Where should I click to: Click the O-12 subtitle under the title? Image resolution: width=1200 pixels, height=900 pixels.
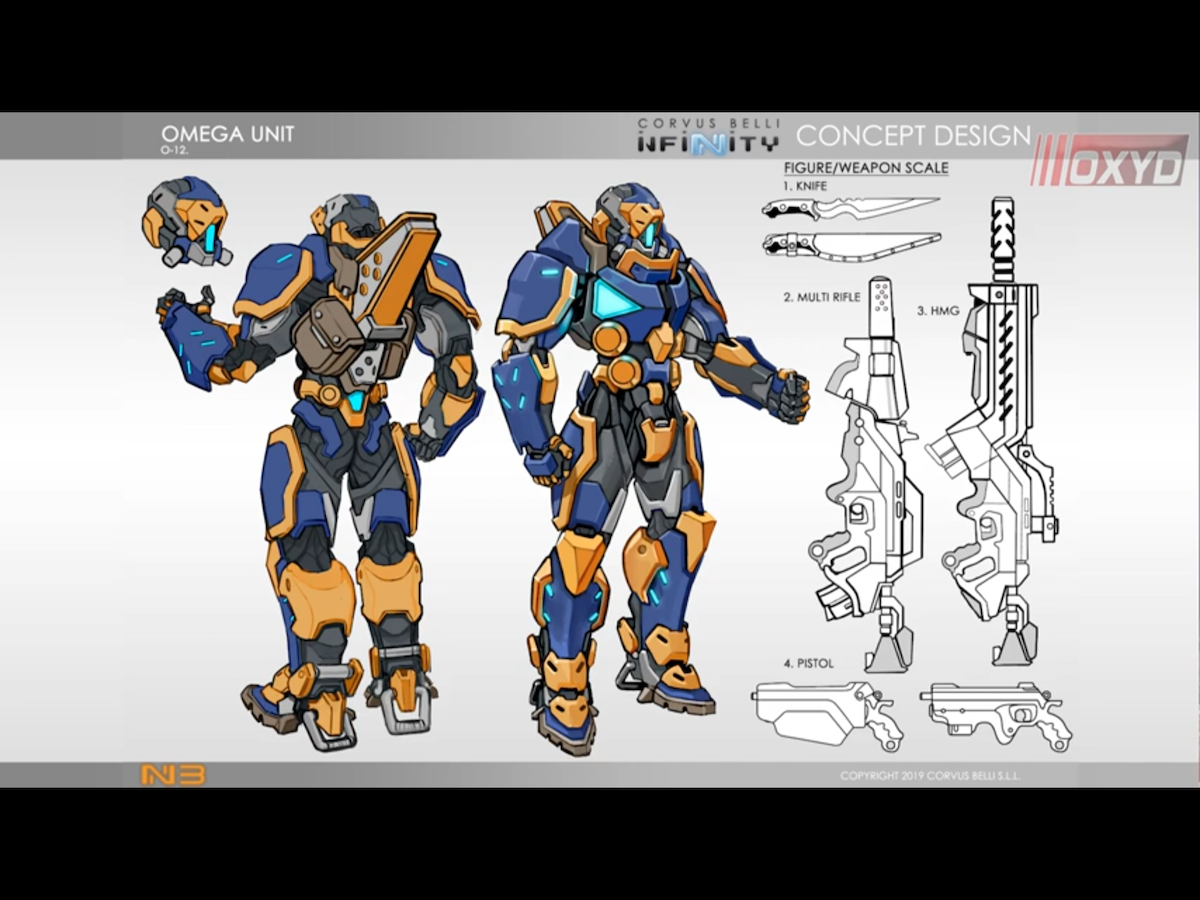click(174, 152)
